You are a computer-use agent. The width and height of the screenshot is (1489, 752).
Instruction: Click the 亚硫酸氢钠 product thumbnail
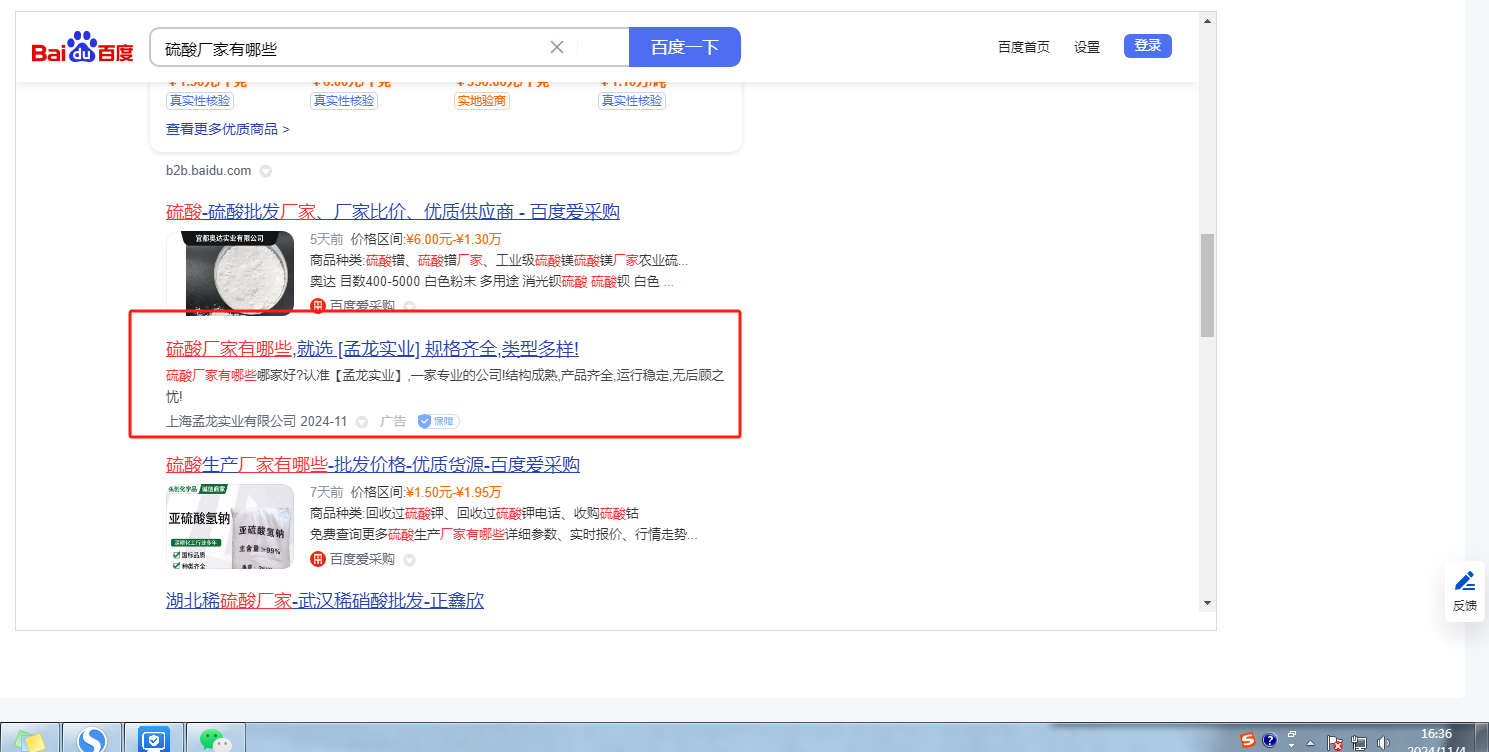pyautogui.click(x=230, y=526)
